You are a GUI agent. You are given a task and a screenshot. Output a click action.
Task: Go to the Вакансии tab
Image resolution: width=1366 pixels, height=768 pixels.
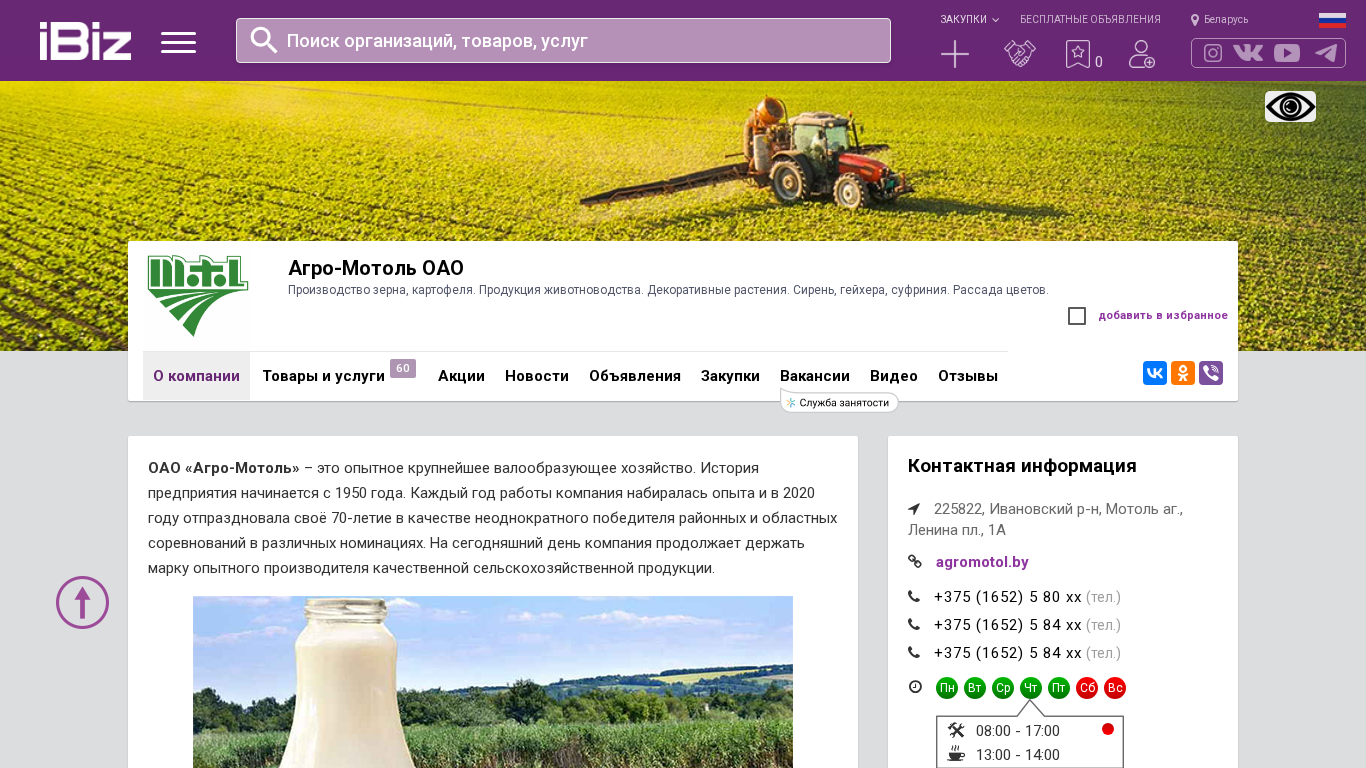coord(815,376)
